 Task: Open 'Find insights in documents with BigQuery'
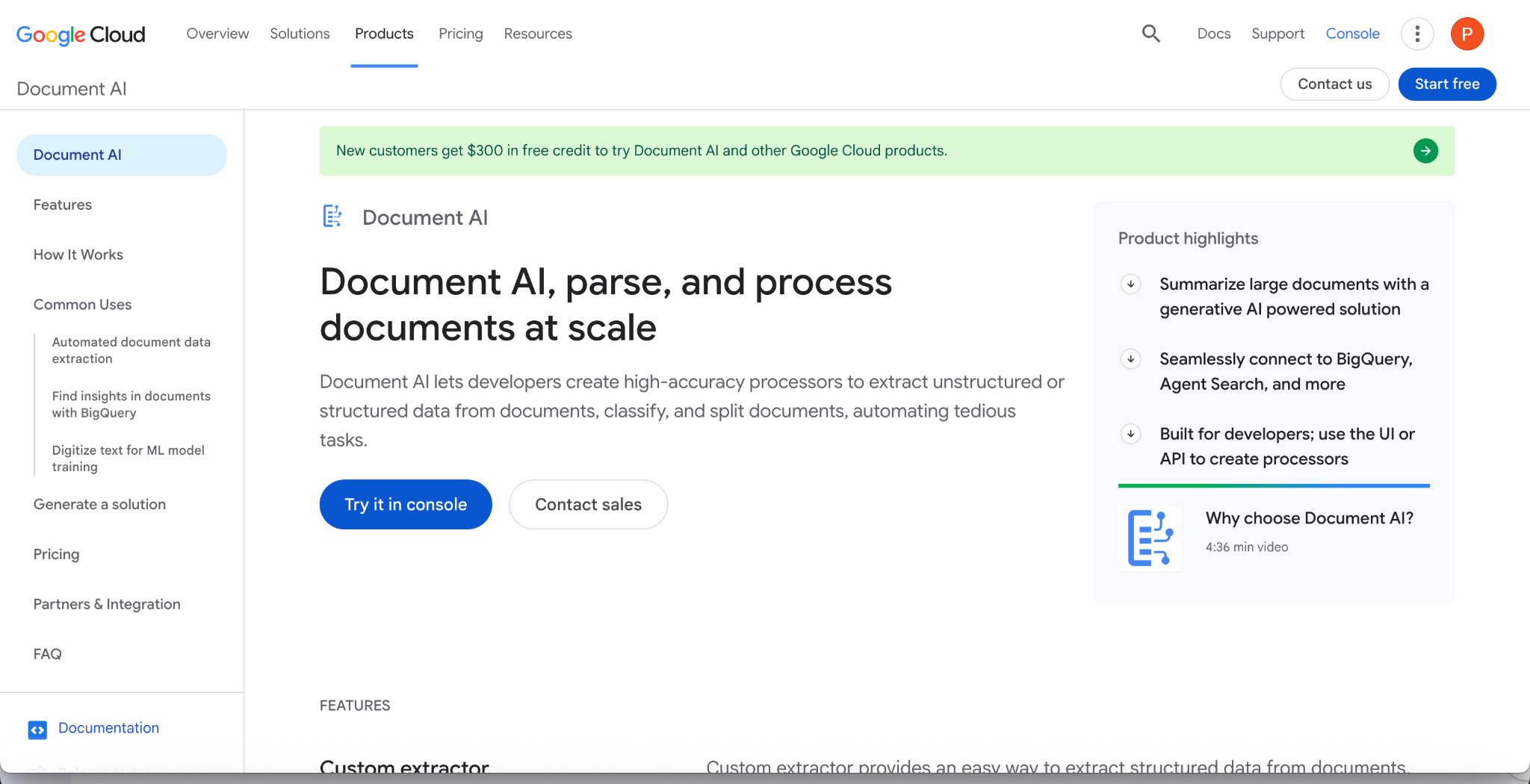point(131,404)
